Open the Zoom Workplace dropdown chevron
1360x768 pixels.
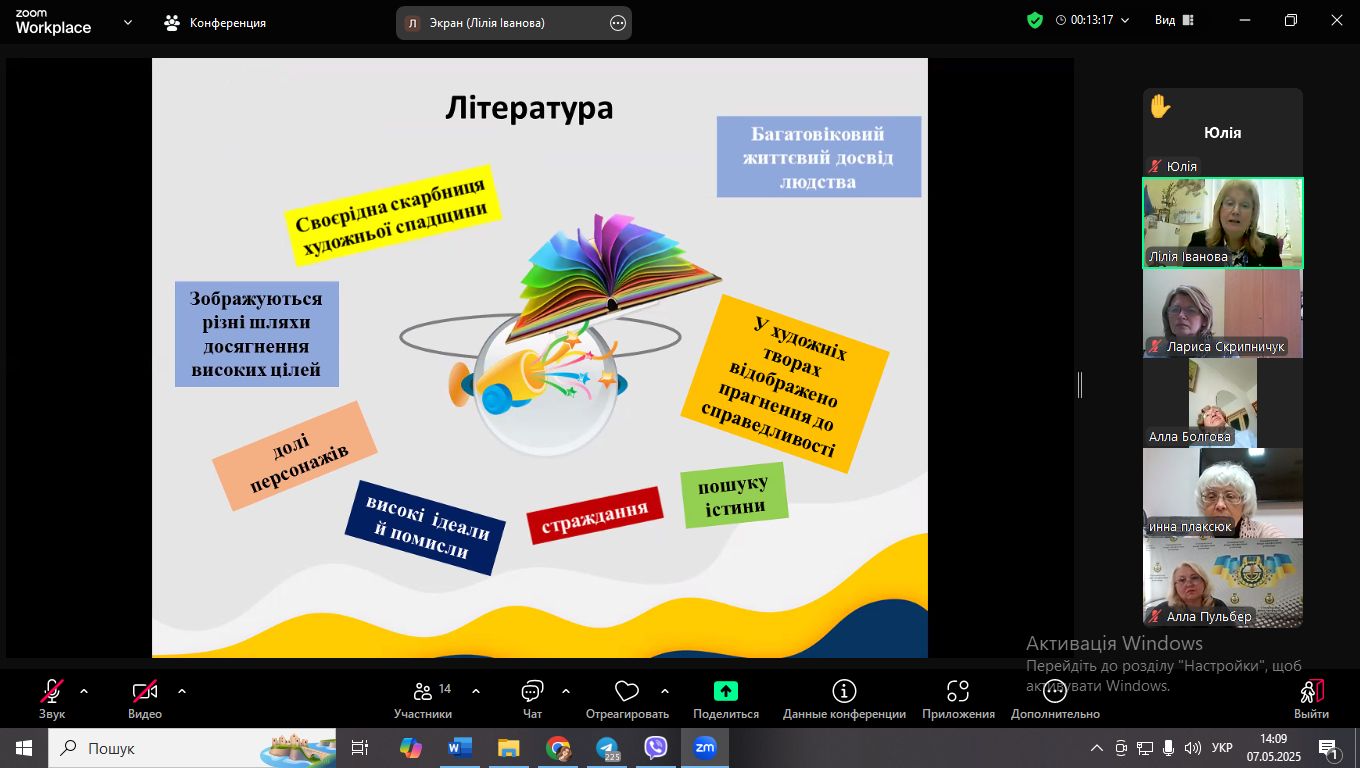click(x=127, y=22)
